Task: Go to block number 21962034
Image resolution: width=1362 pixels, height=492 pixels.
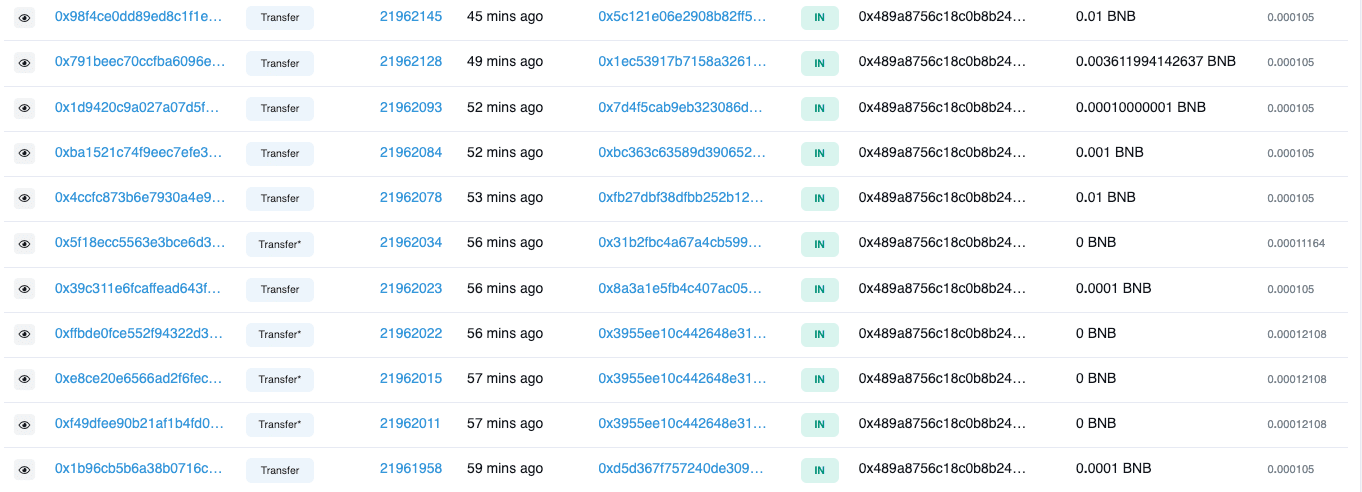Action: coord(411,242)
